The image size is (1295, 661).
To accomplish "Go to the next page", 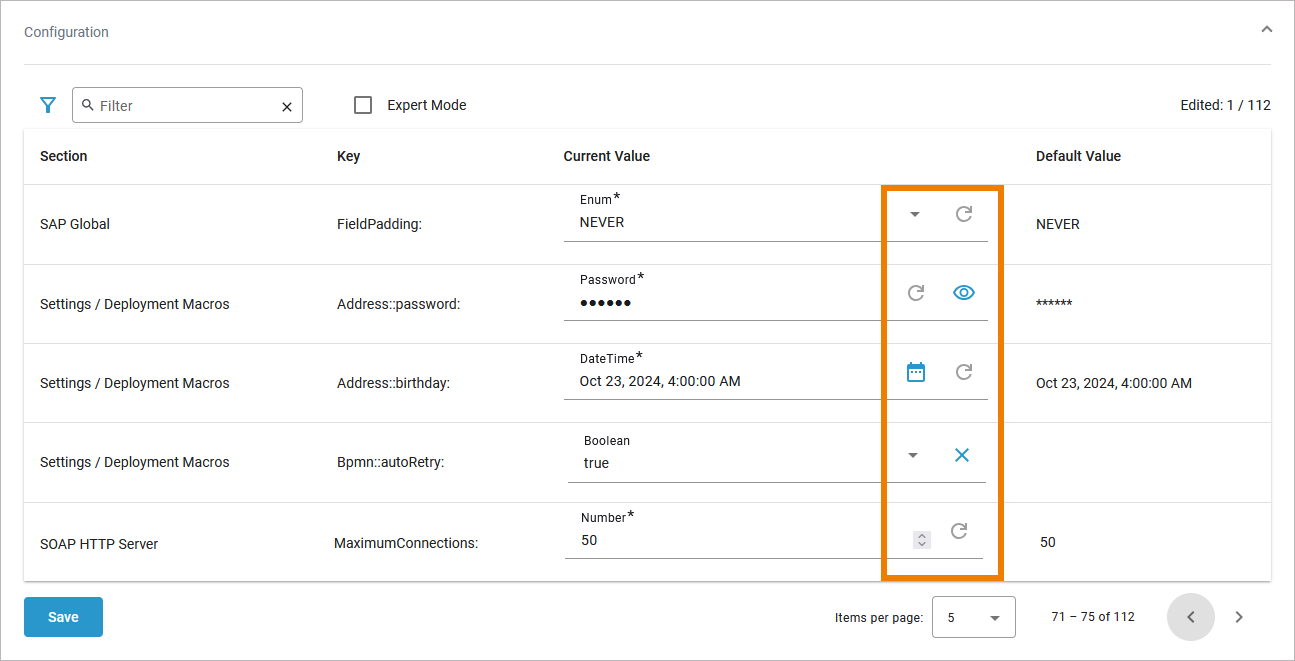I will point(1239,617).
